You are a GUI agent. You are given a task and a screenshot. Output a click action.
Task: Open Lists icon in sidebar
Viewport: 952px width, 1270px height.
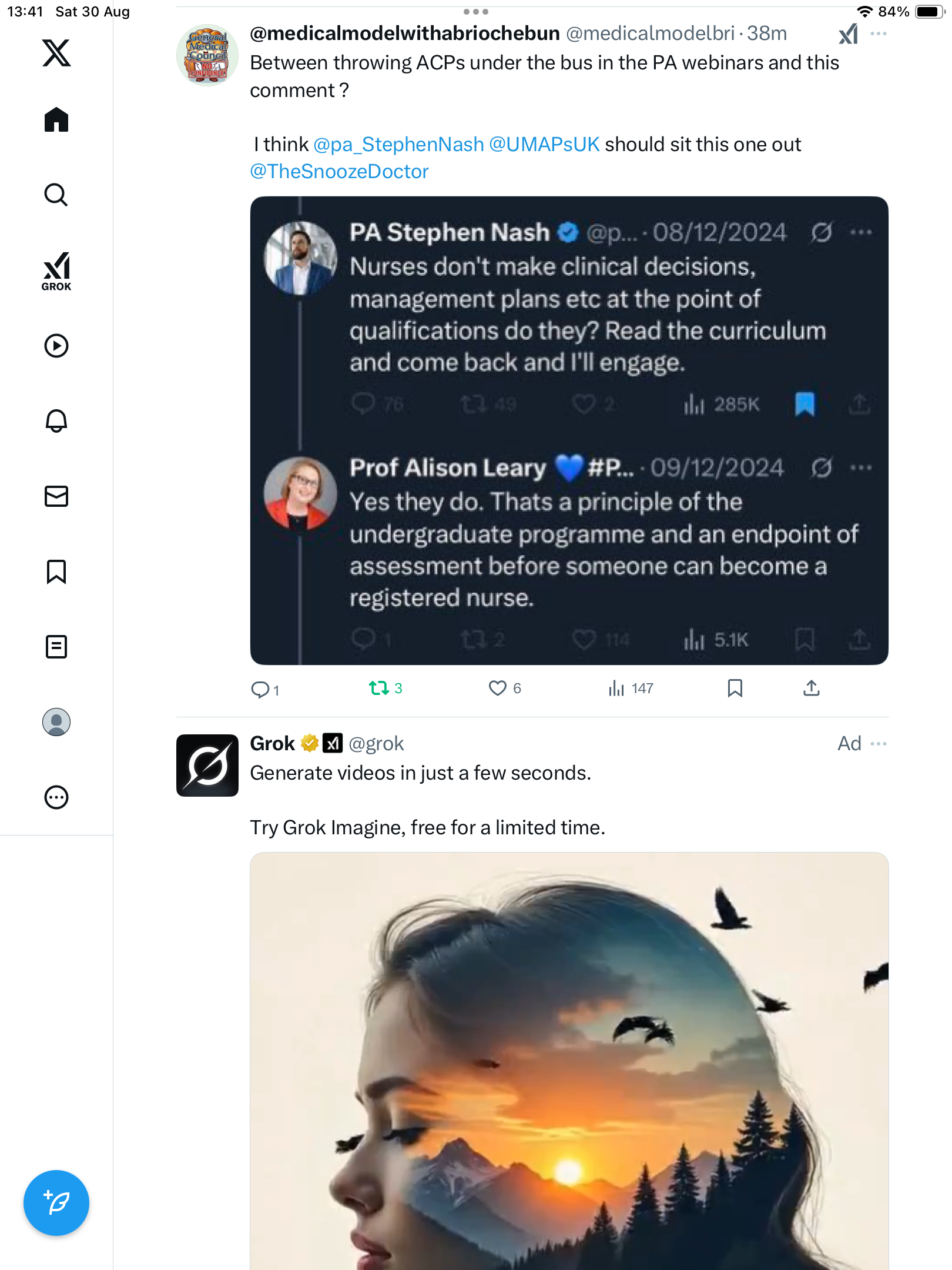pyautogui.click(x=56, y=647)
